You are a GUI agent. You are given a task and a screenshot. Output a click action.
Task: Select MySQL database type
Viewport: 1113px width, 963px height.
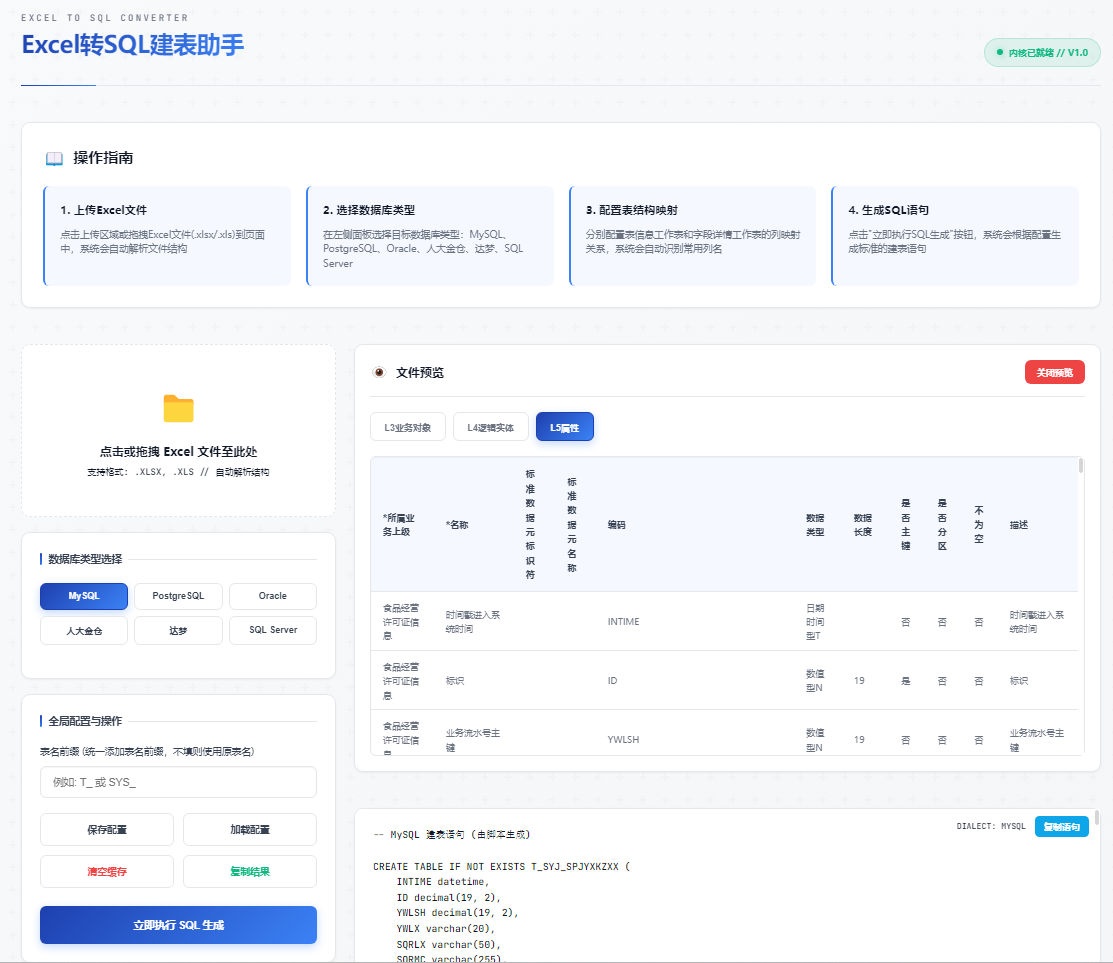point(84,596)
